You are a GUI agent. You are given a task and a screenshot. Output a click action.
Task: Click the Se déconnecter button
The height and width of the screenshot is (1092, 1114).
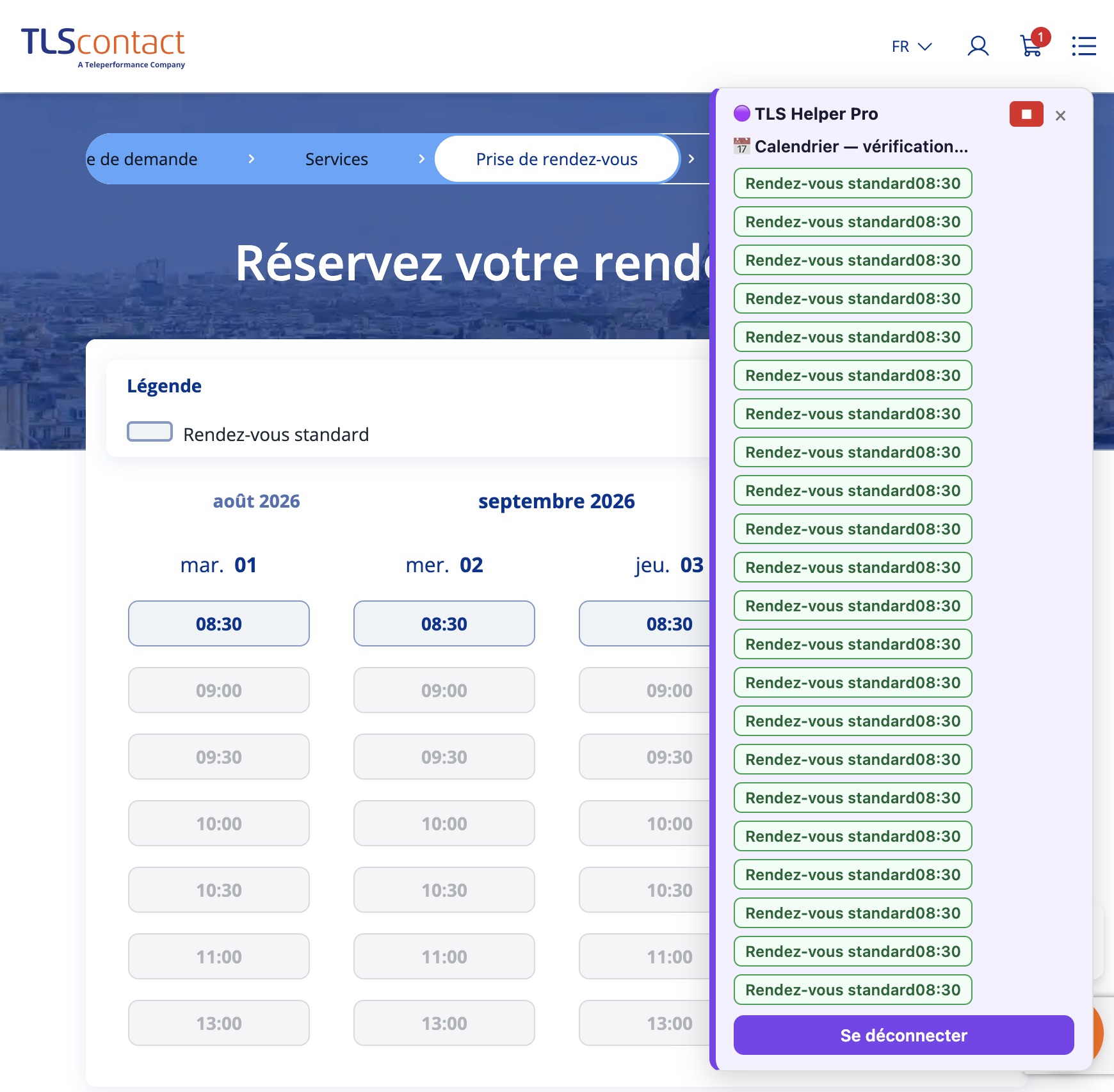coord(903,1035)
